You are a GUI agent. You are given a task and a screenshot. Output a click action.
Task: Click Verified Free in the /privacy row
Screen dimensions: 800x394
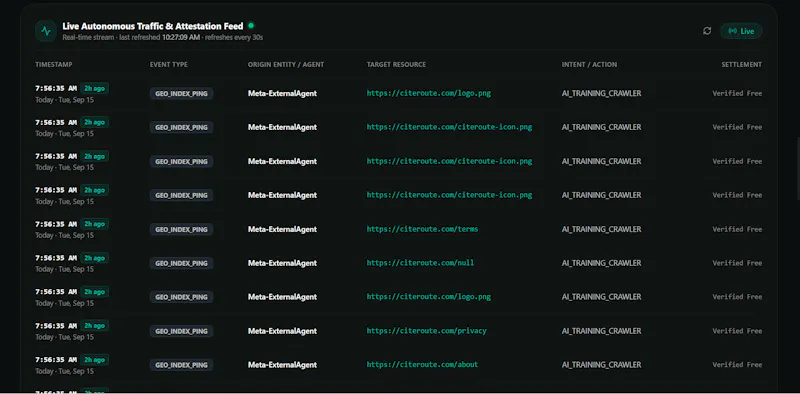tap(737, 331)
